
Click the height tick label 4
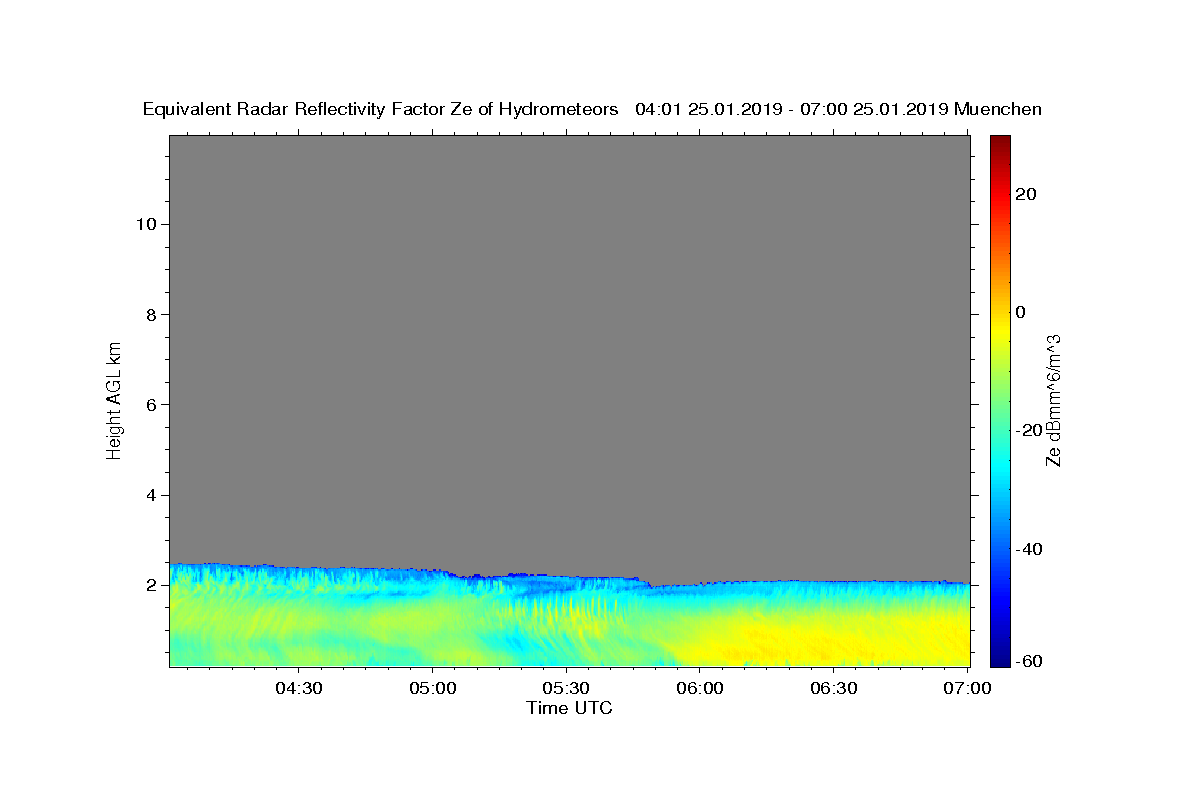coord(150,495)
